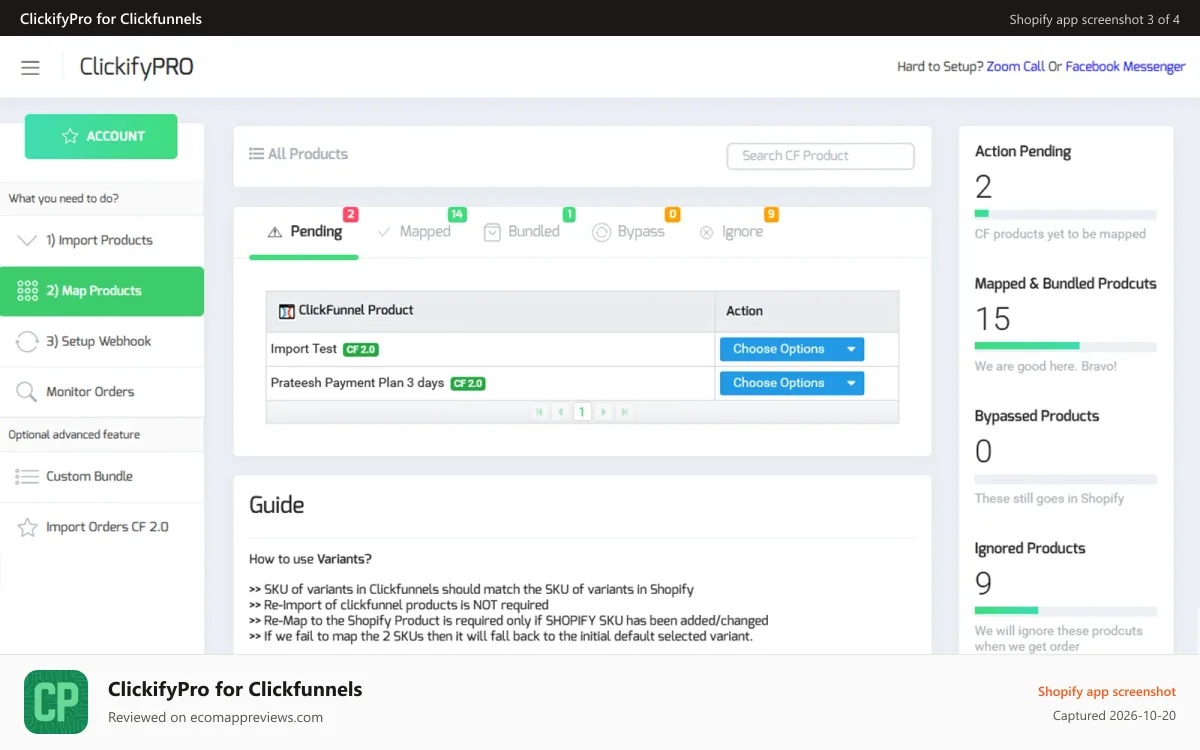Switch to the Ignore tab
This screenshot has height=750, width=1200.
coord(730,232)
